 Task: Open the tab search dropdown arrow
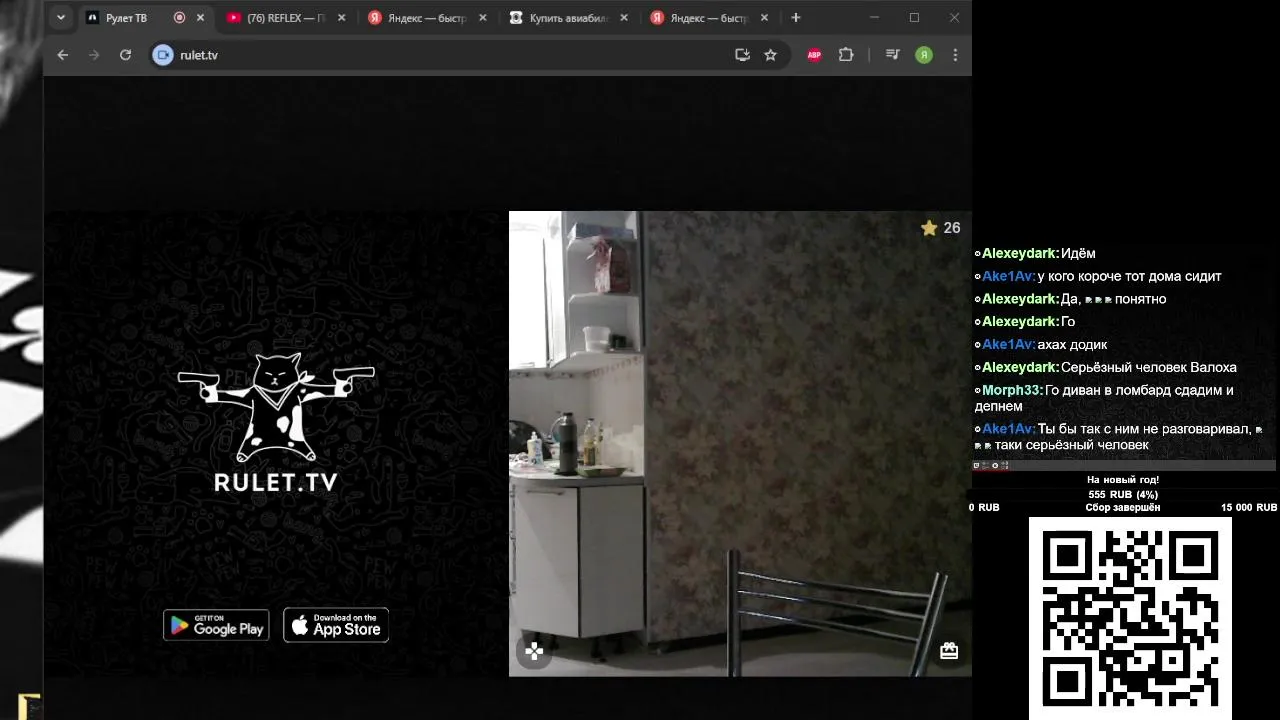tap(61, 18)
